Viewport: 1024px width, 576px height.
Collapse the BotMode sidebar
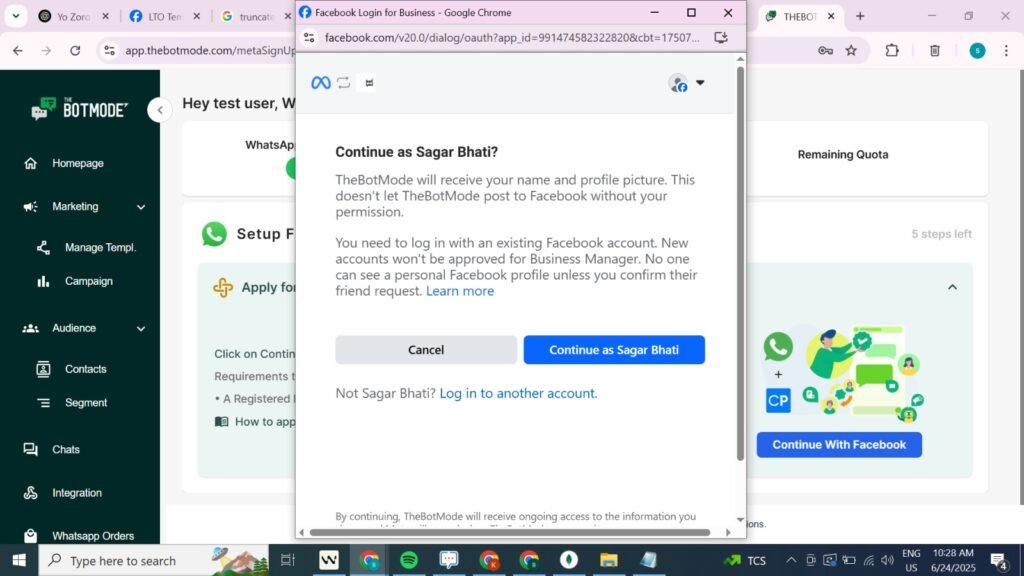159,110
